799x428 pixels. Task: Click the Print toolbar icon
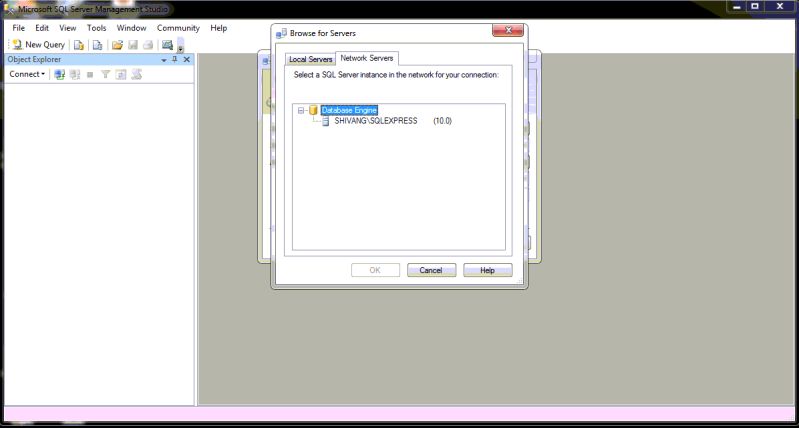(x=148, y=45)
